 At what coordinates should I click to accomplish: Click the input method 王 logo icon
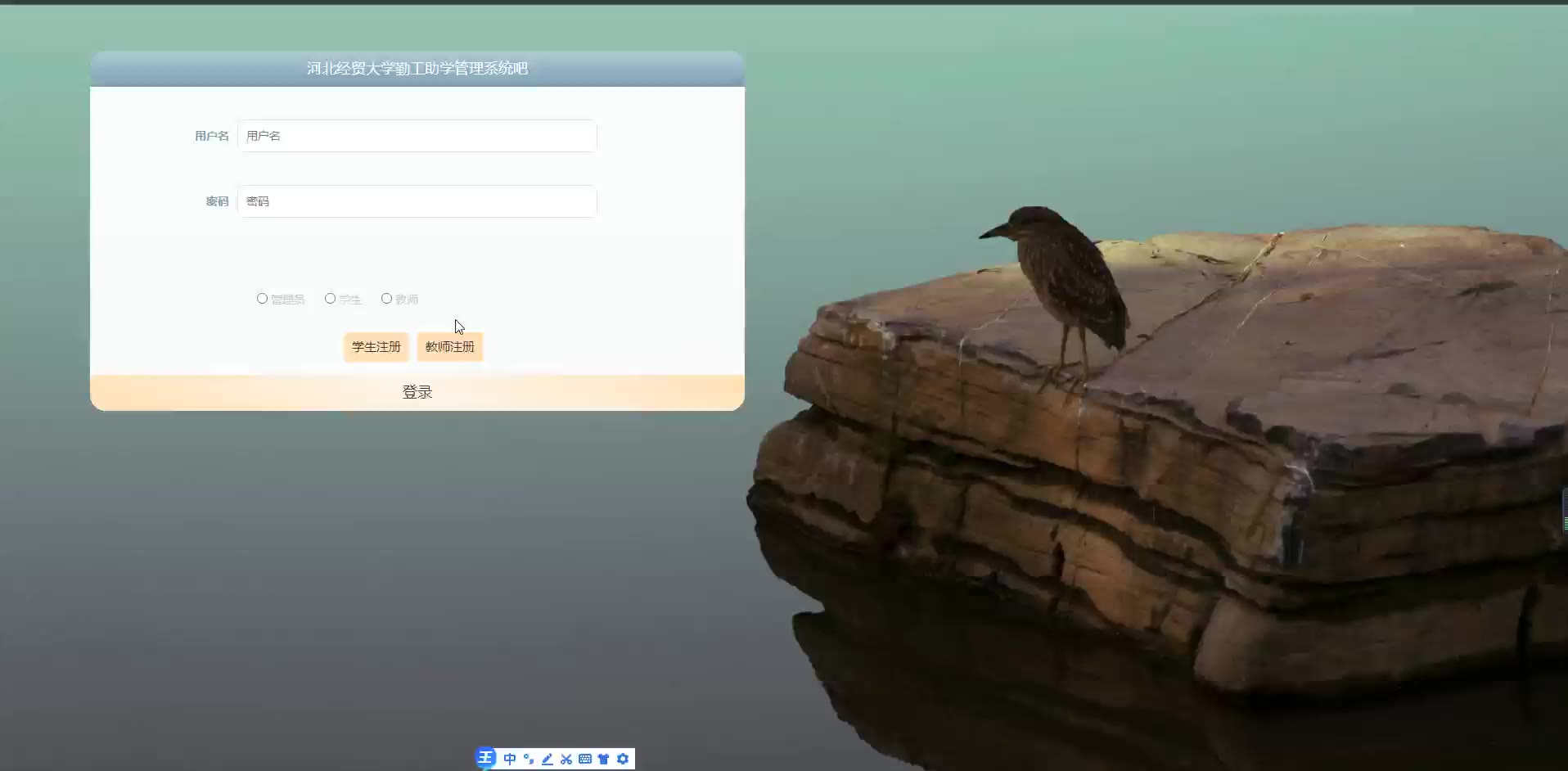coord(485,758)
